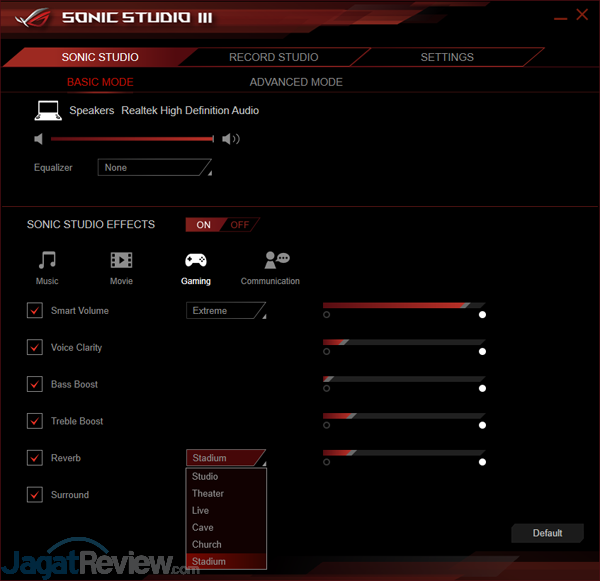The height and width of the screenshot is (581, 600).
Task: Set the Smart Volume level slider
Action: coord(404,305)
